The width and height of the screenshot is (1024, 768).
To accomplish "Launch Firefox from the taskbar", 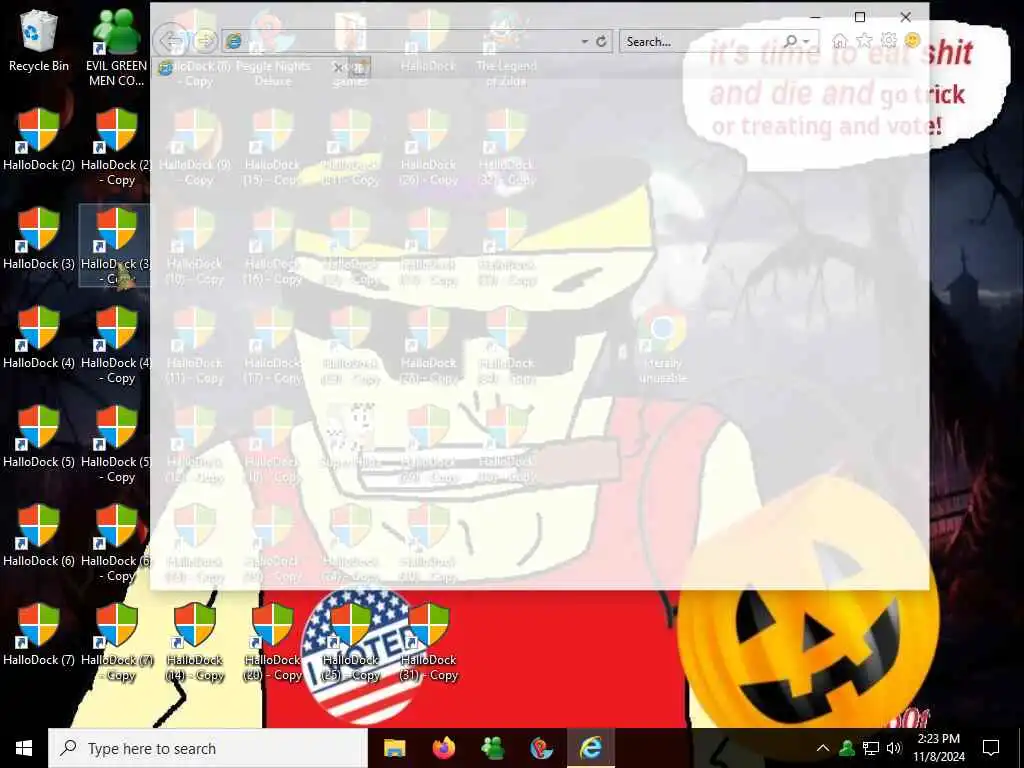I will point(443,748).
